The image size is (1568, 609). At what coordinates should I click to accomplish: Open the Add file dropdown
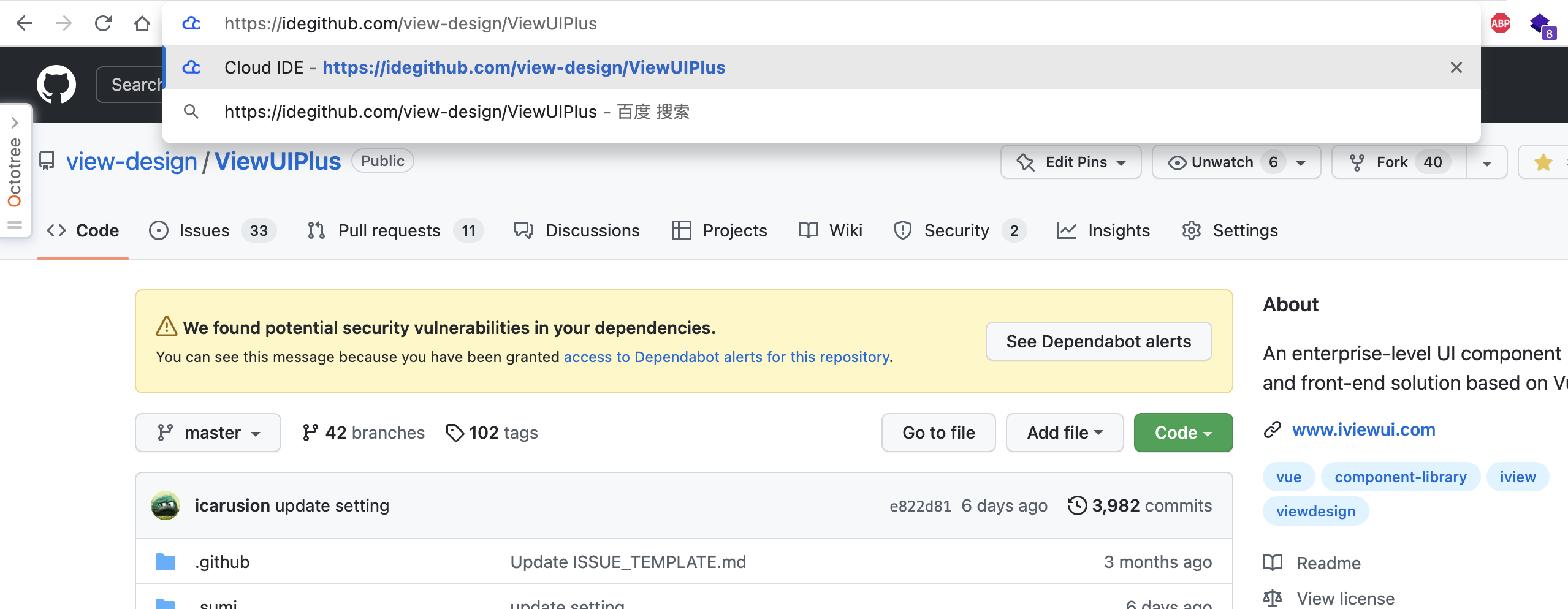coord(1065,433)
